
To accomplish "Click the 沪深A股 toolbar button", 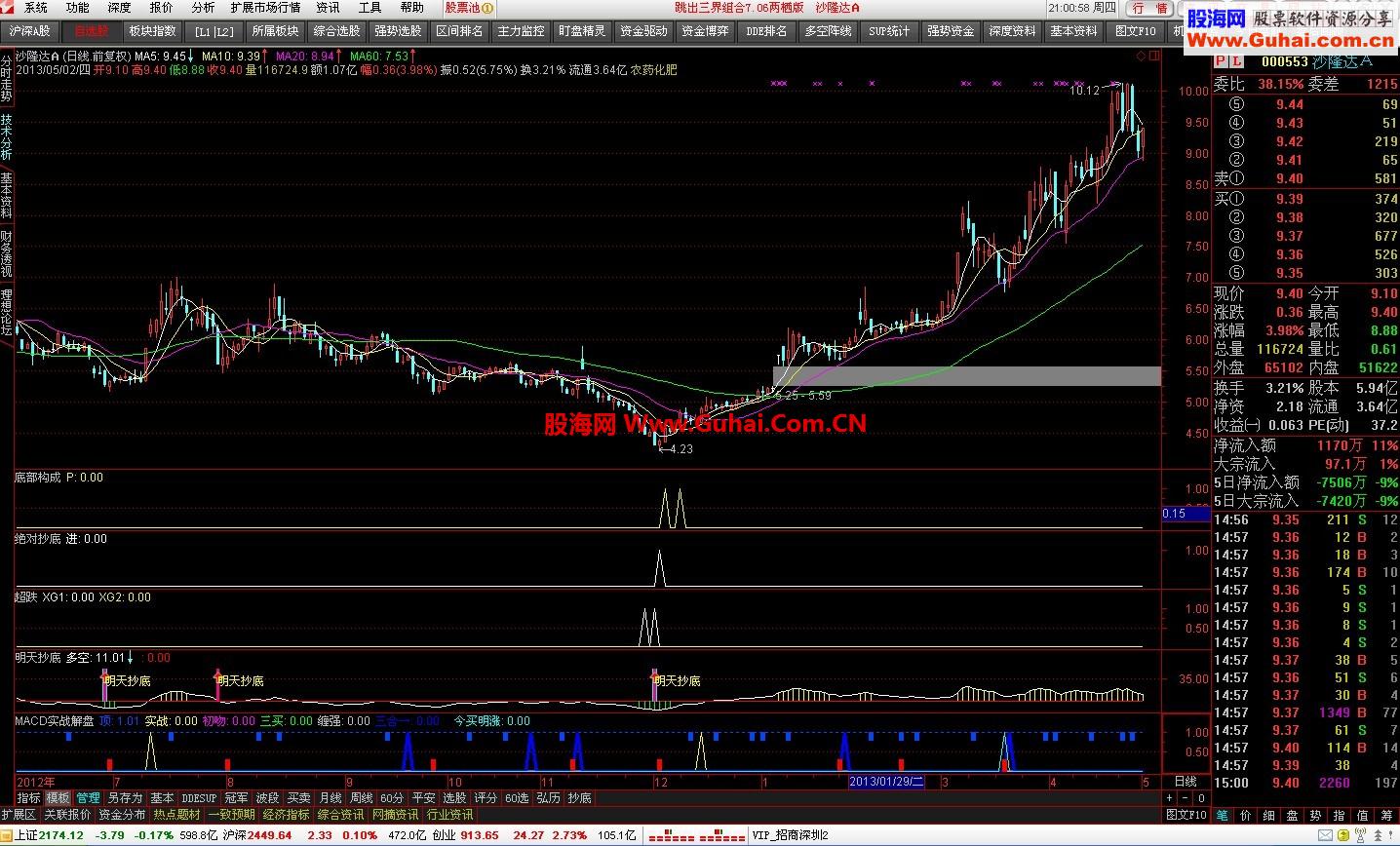I will coord(29,31).
